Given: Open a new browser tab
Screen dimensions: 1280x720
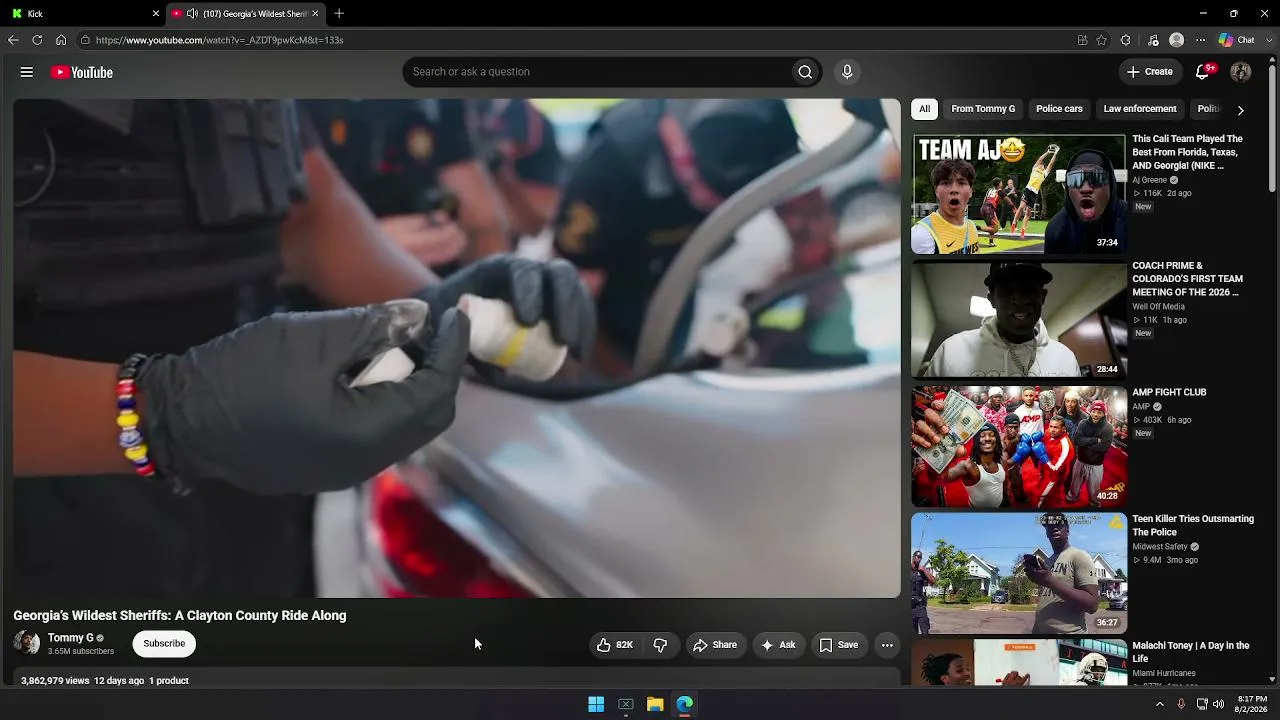Looking at the screenshot, I should (339, 14).
